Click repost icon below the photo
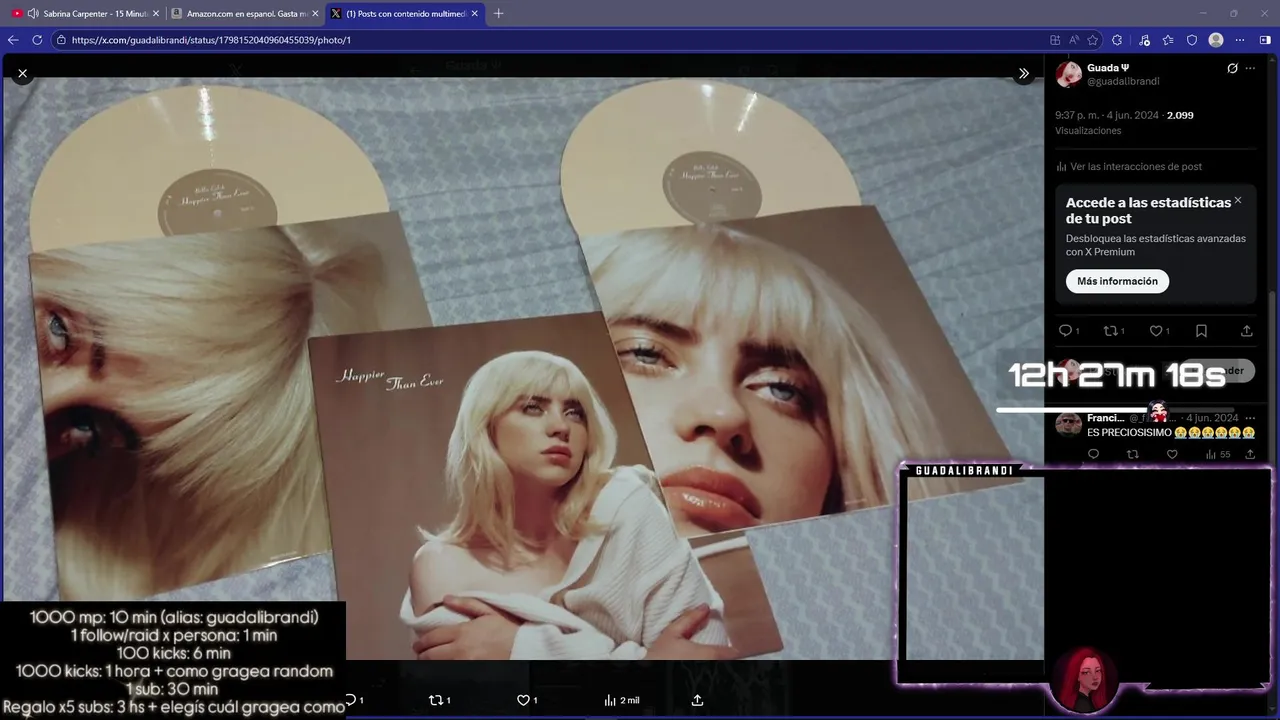Screen dimensions: 1280x720 pos(439,700)
